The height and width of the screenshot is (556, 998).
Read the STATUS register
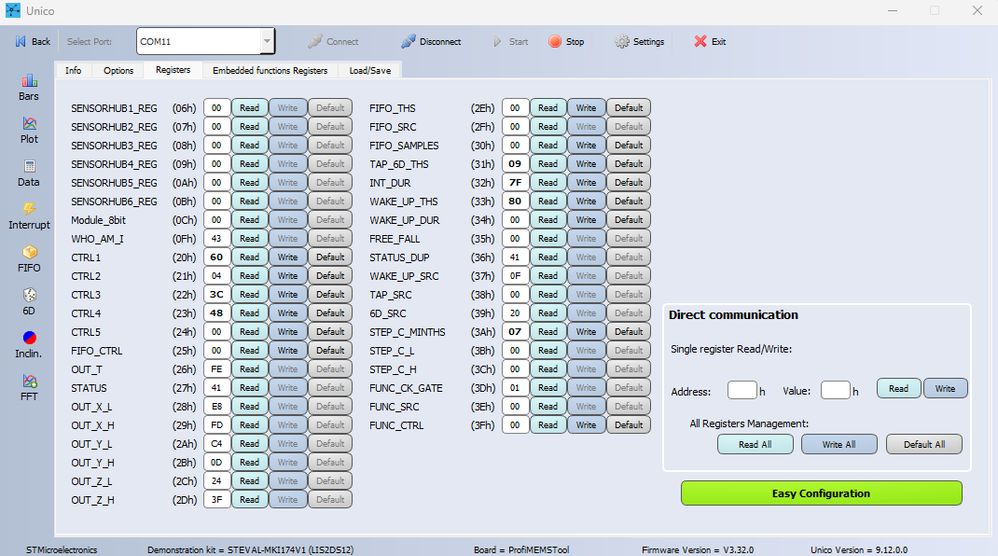tap(250, 387)
